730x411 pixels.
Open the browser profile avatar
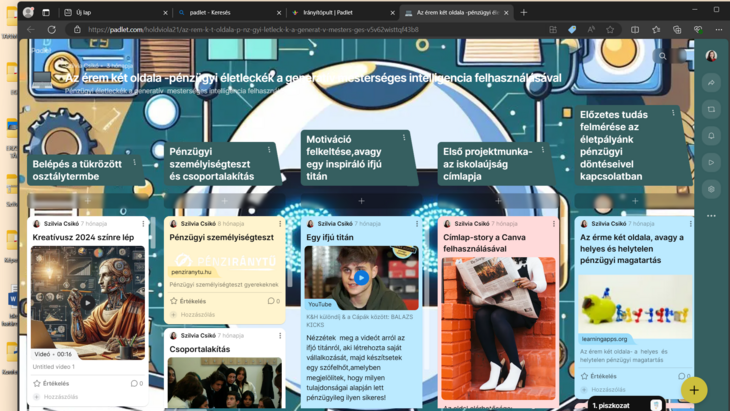pyautogui.click(x=28, y=13)
